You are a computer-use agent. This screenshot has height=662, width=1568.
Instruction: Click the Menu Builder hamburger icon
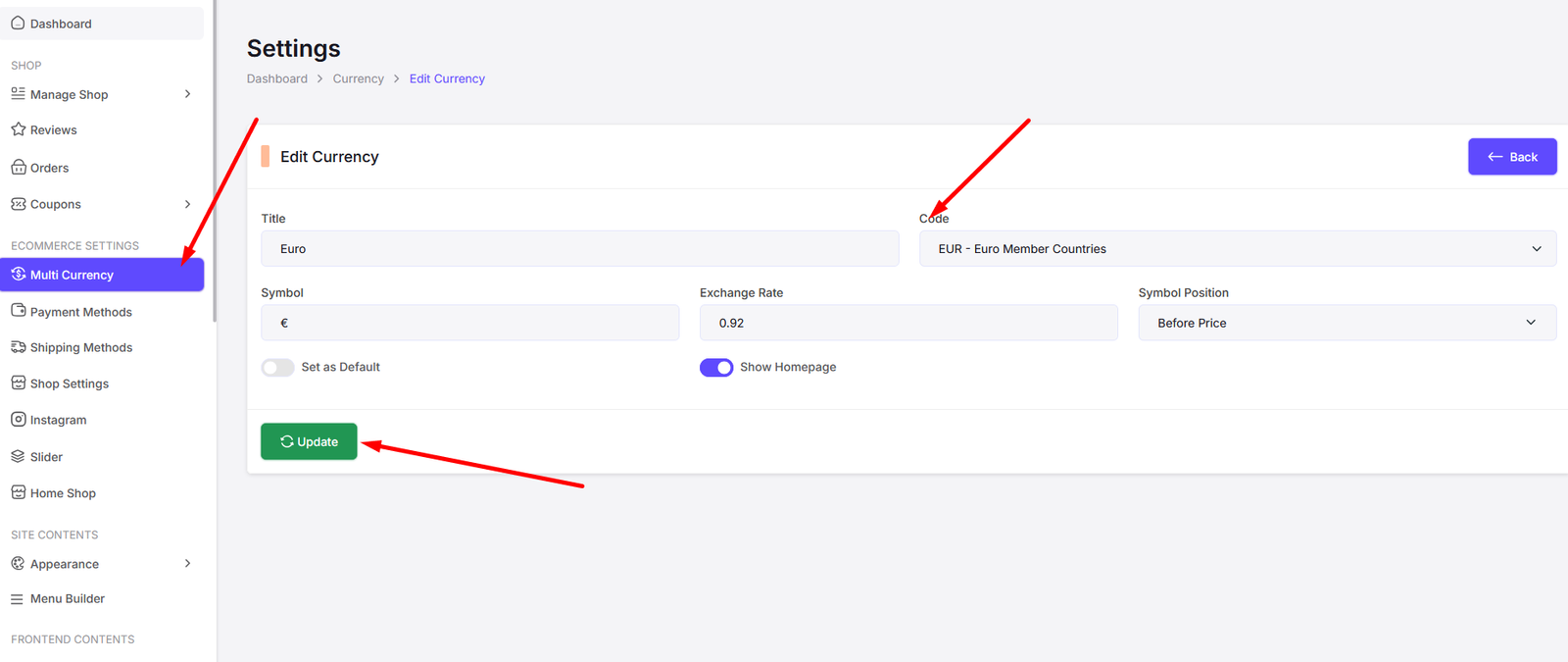18,599
